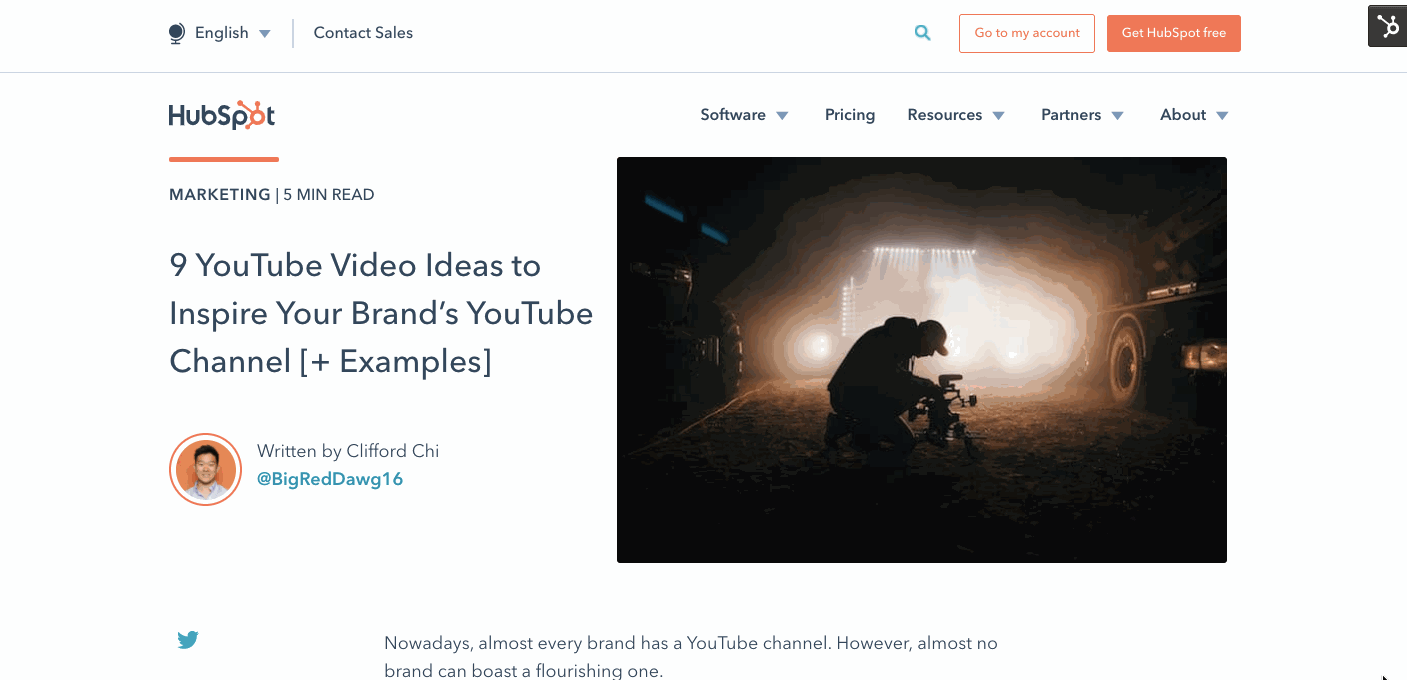Image resolution: width=1407 pixels, height=680 pixels.
Task: Open the MARKETING category label
Action: click(220, 194)
